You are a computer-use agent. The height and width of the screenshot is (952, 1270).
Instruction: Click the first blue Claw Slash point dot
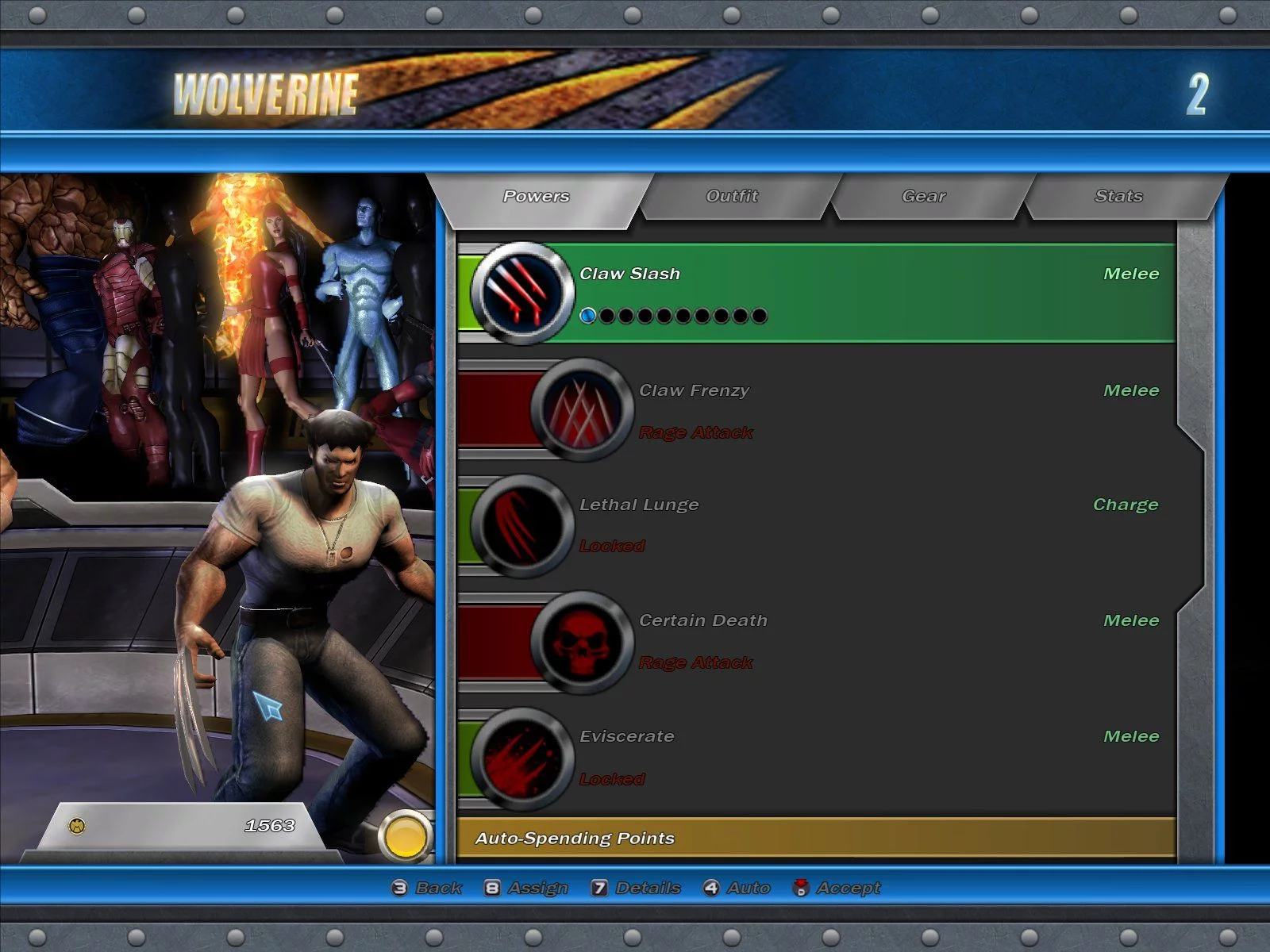pos(588,316)
